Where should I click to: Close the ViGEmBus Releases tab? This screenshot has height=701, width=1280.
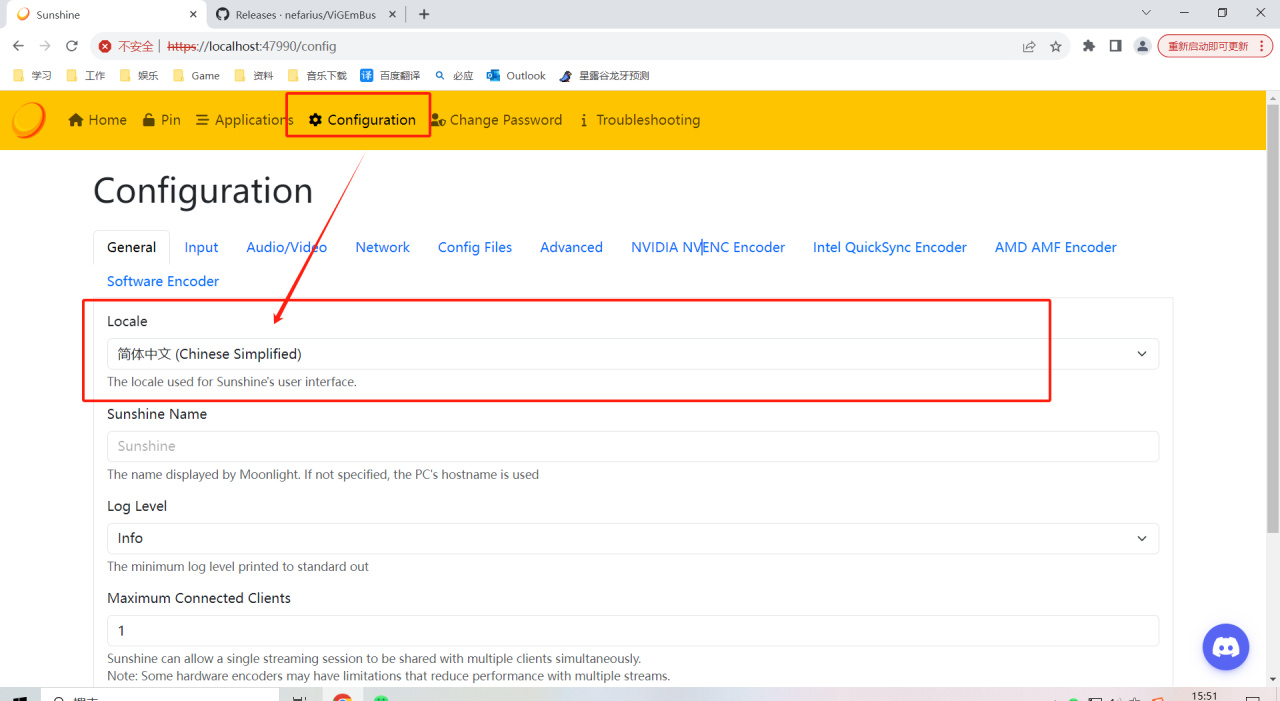coord(392,15)
